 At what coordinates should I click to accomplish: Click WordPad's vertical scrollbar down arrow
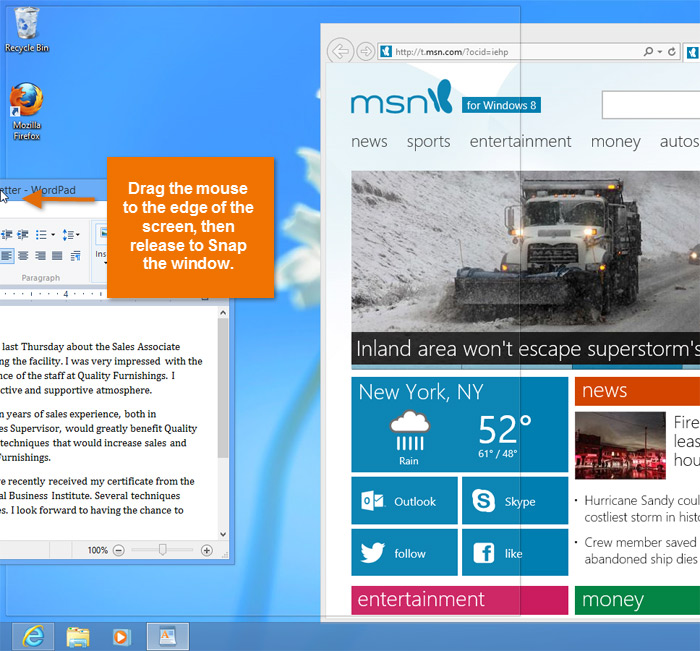click(223, 534)
